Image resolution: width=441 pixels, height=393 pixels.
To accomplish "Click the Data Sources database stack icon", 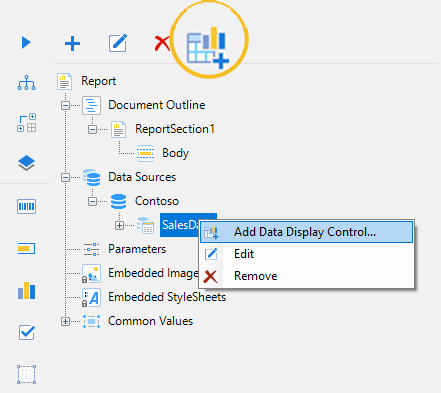I will tap(92, 177).
